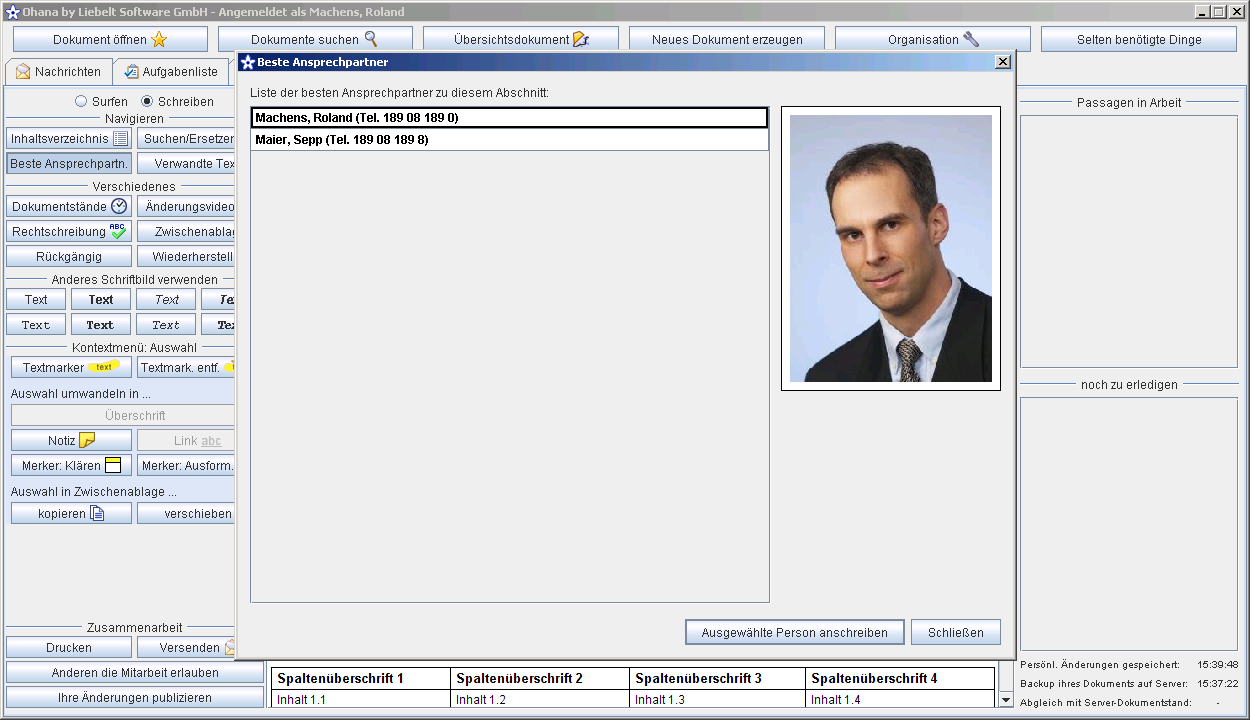
Task: Select the Surfen radio button
Action: pyautogui.click(x=81, y=101)
